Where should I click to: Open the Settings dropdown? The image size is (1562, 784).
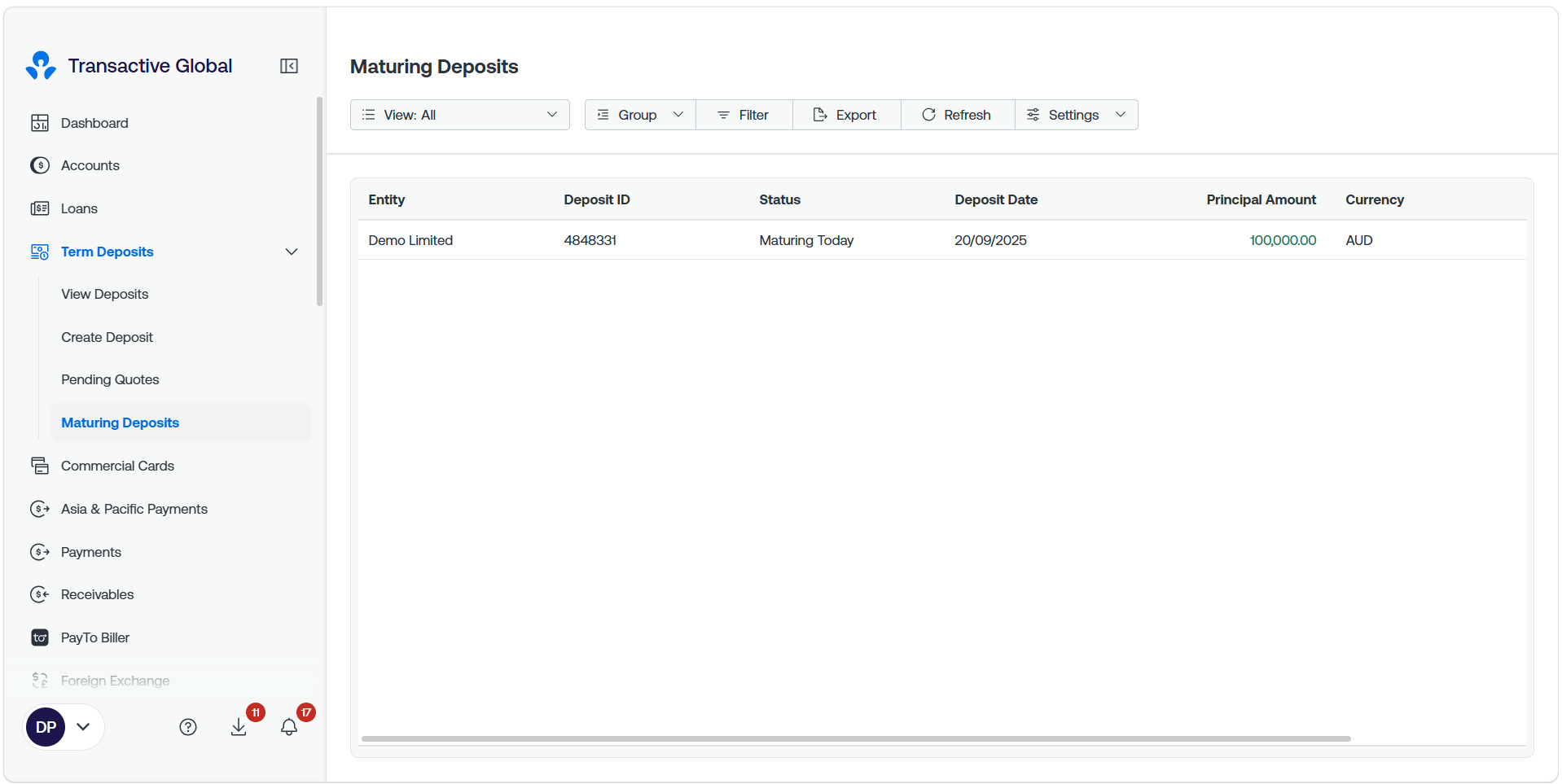1076,115
